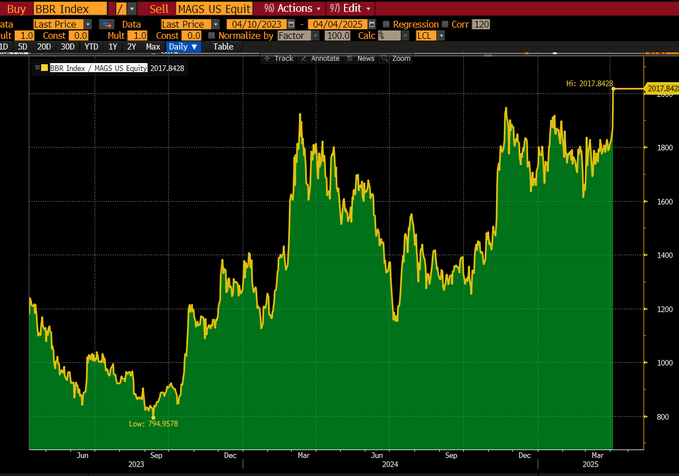Select the YTD time range button
The width and height of the screenshot is (679, 476).
91,46
